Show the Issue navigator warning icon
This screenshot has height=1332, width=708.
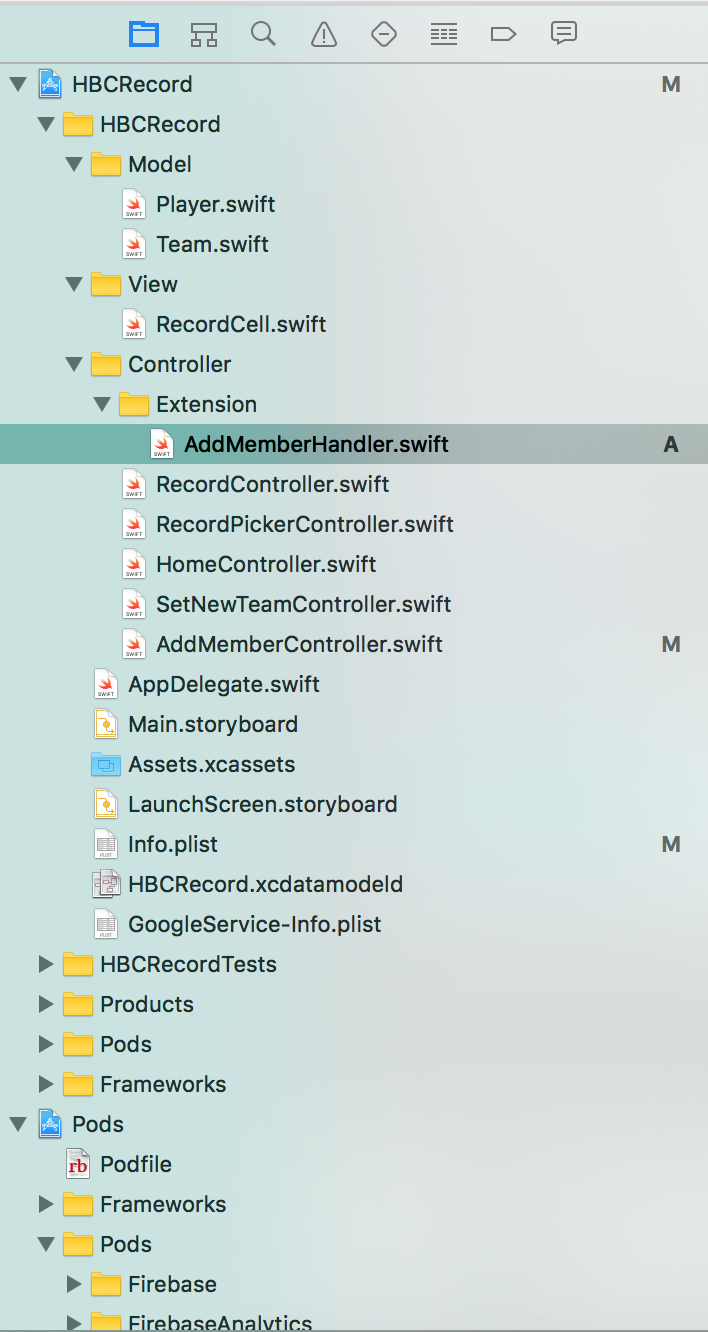pos(324,34)
